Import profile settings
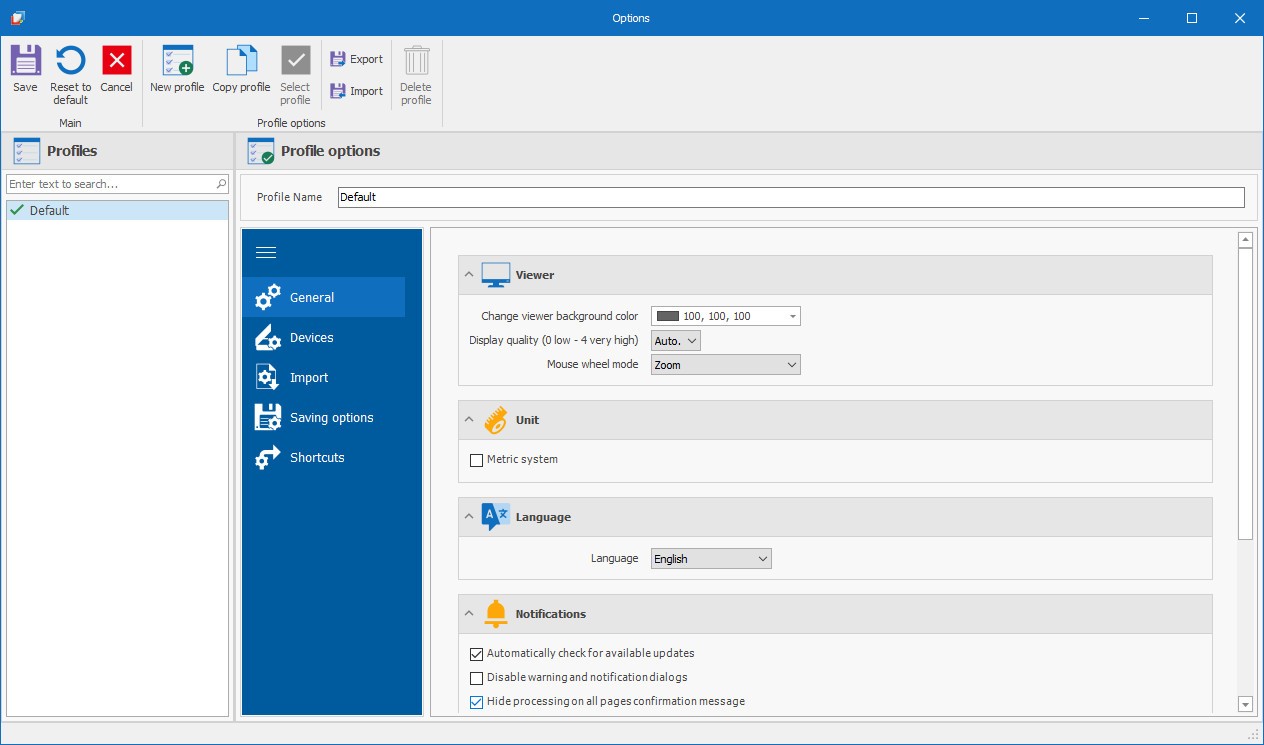Viewport: 1264px width, 745px height. pos(357,91)
